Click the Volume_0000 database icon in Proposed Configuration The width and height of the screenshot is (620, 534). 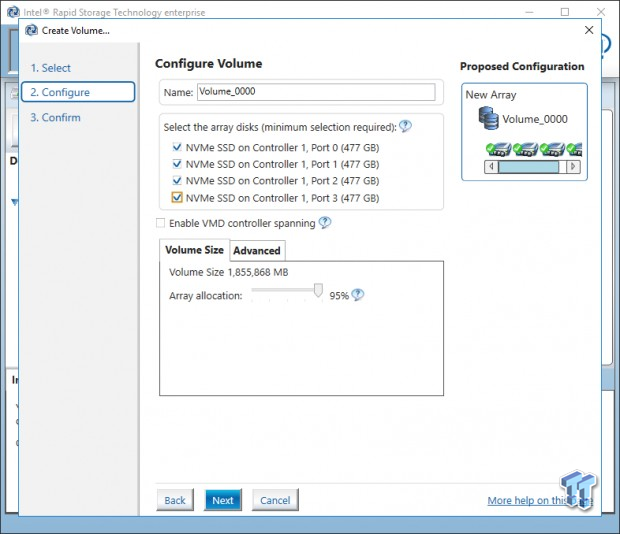[x=488, y=118]
